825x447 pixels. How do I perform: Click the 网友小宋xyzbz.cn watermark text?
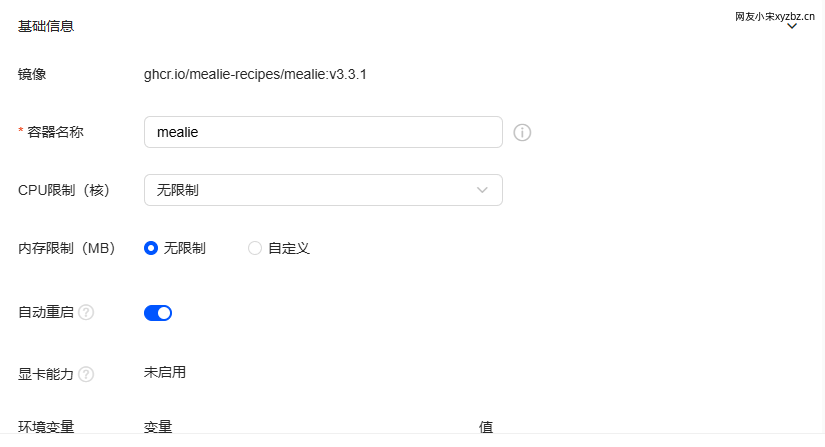(x=775, y=16)
